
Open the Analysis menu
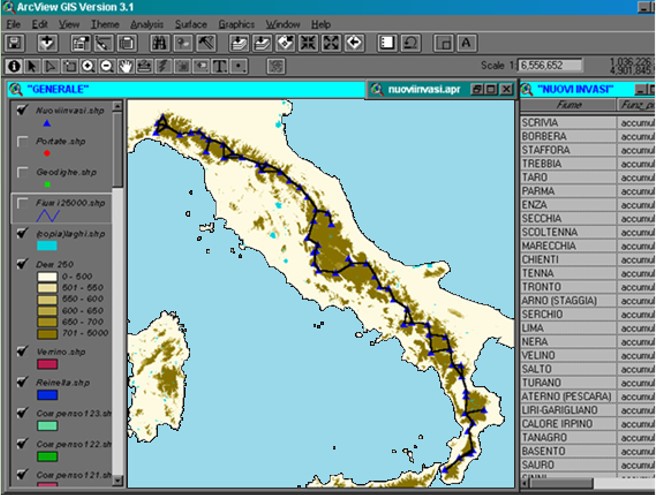(x=146, y=23)
